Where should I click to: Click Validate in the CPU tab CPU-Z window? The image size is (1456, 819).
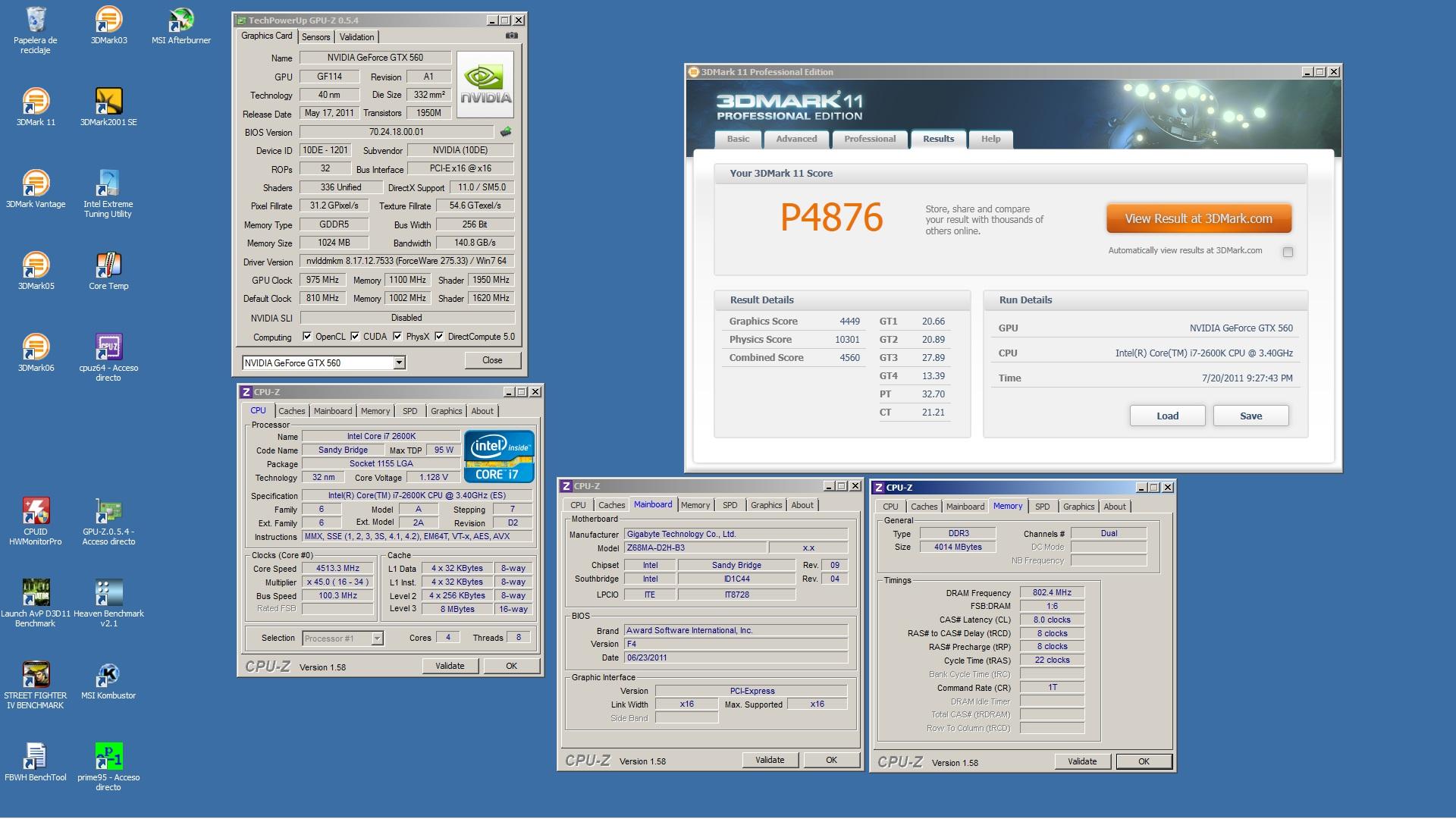click(x=450, y=666)
